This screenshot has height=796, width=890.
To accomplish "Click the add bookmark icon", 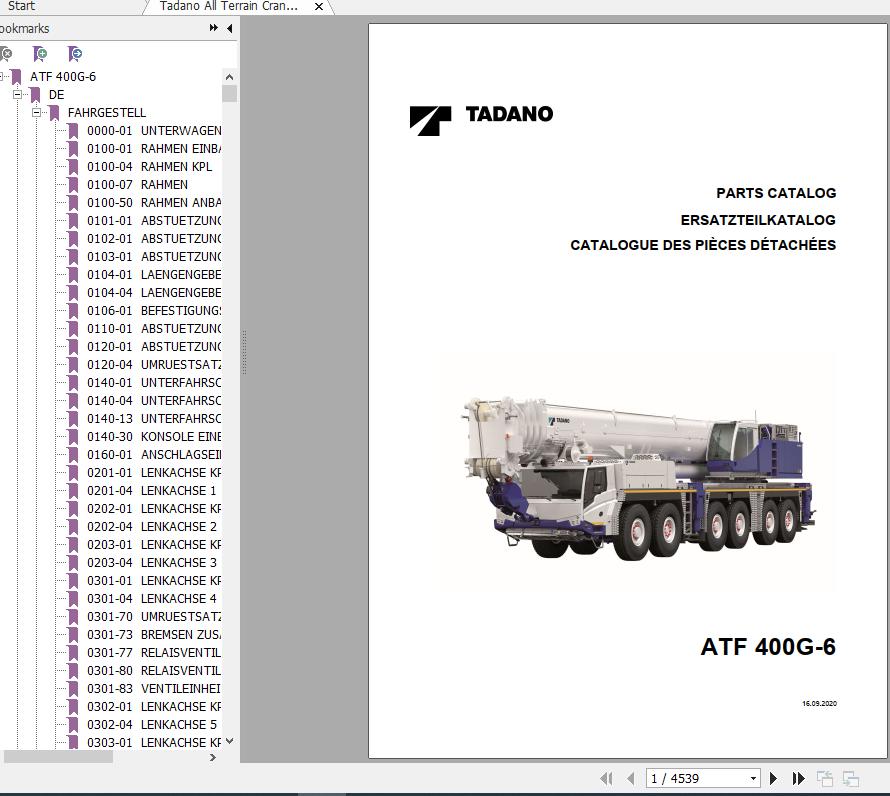I will (40, 53).
